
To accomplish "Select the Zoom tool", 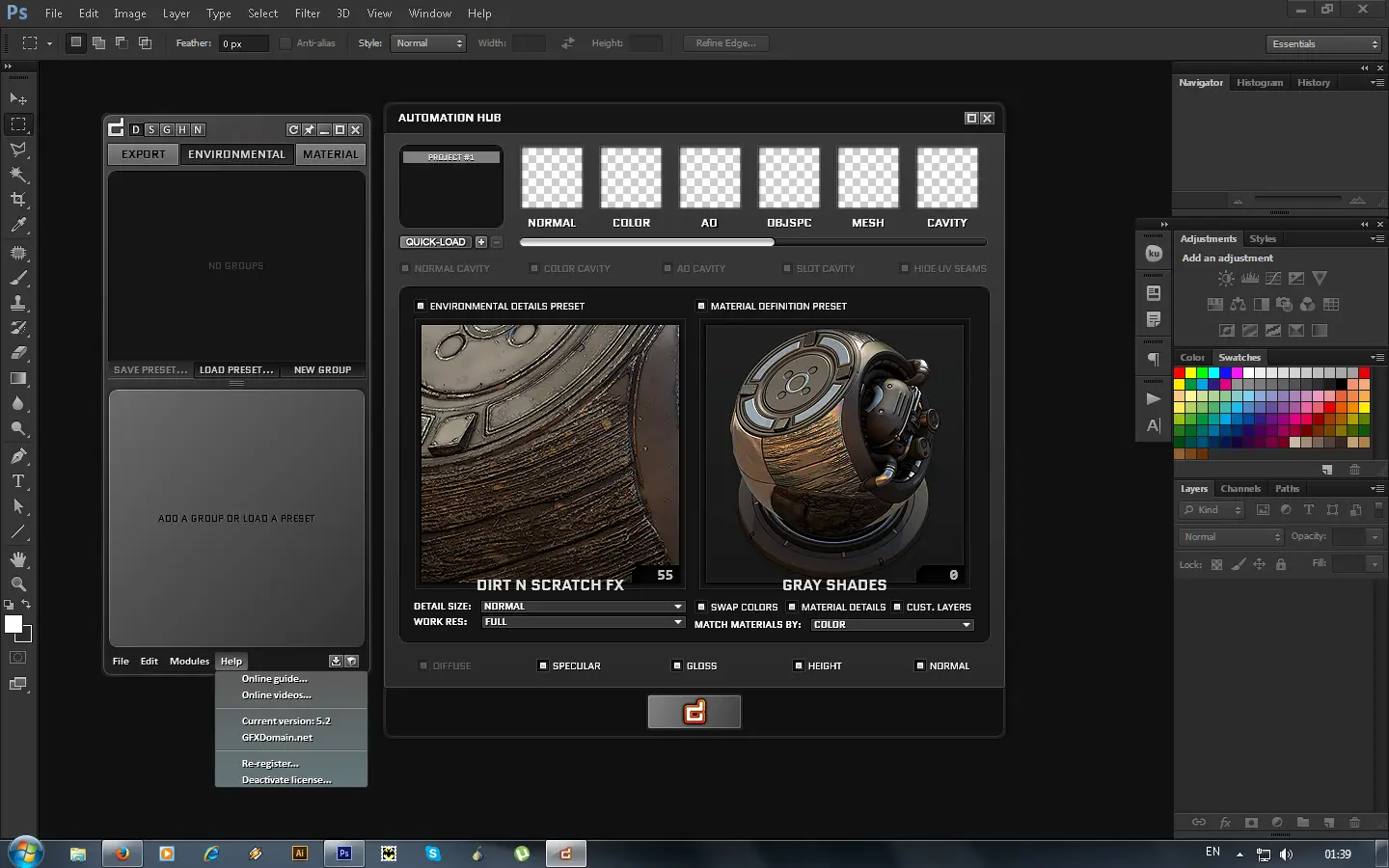I will [18, 584].
